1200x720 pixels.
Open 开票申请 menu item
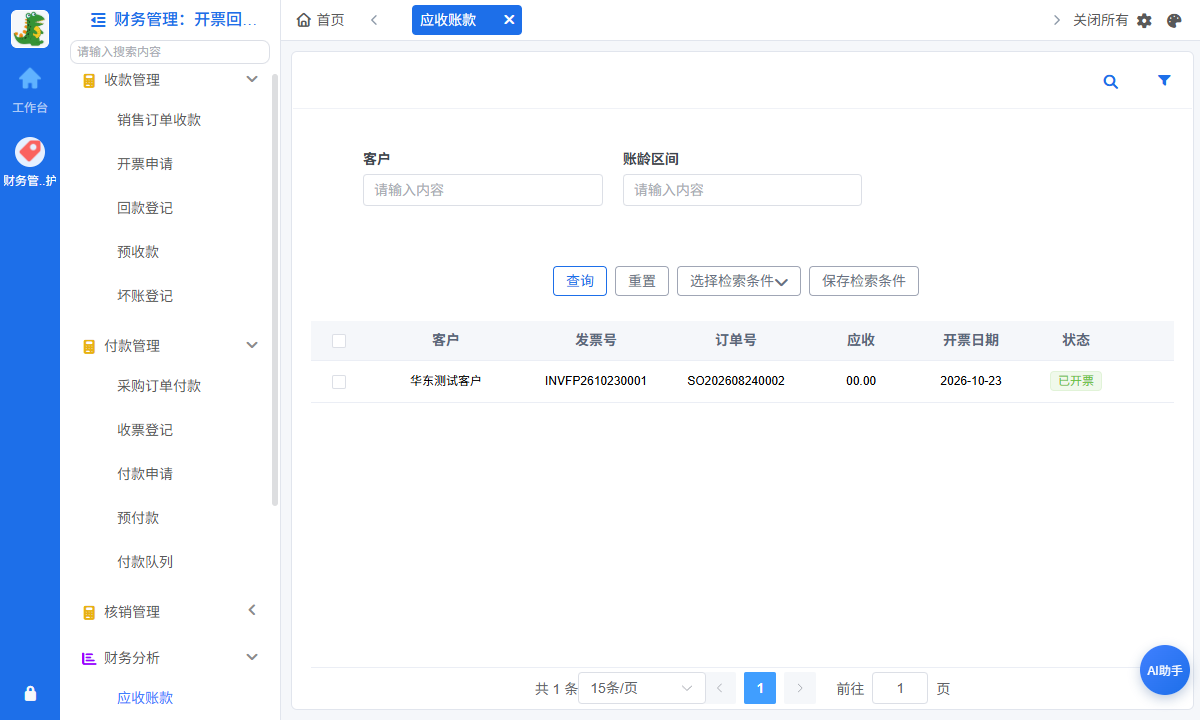pos(145,164)
